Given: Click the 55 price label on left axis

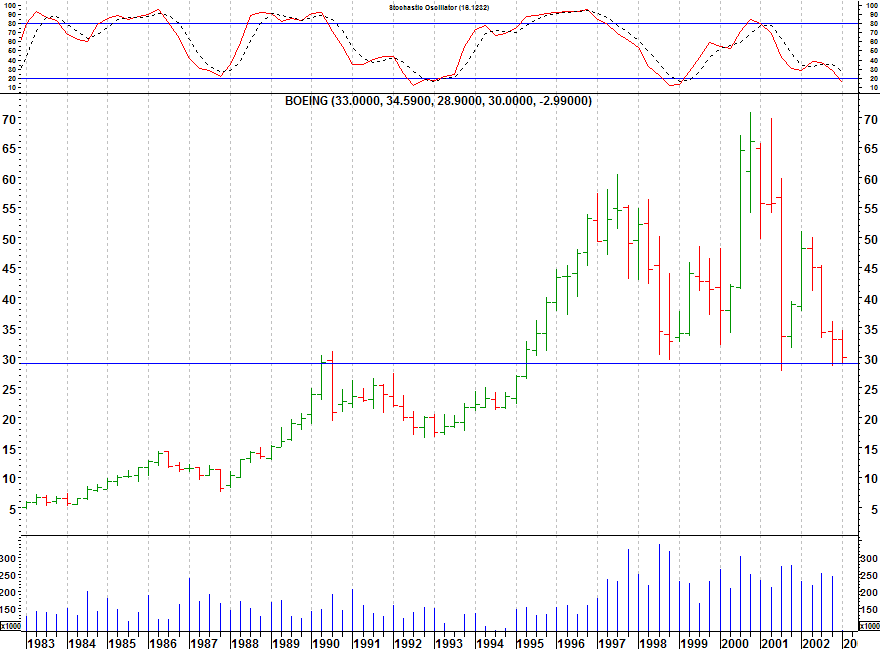Looking at the screenshot, I should pyautogui.click(x=8, y=209).
